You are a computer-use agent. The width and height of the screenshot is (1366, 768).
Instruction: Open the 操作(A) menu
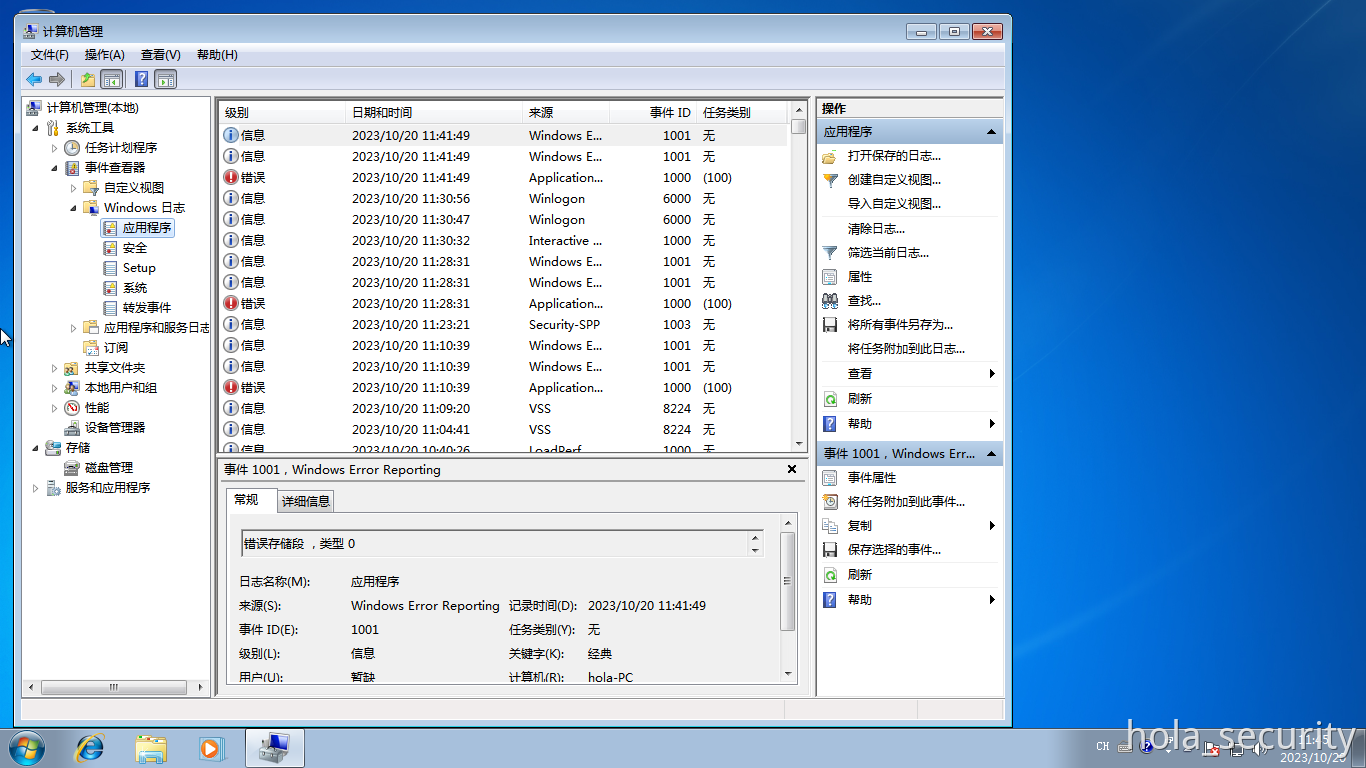104,55
